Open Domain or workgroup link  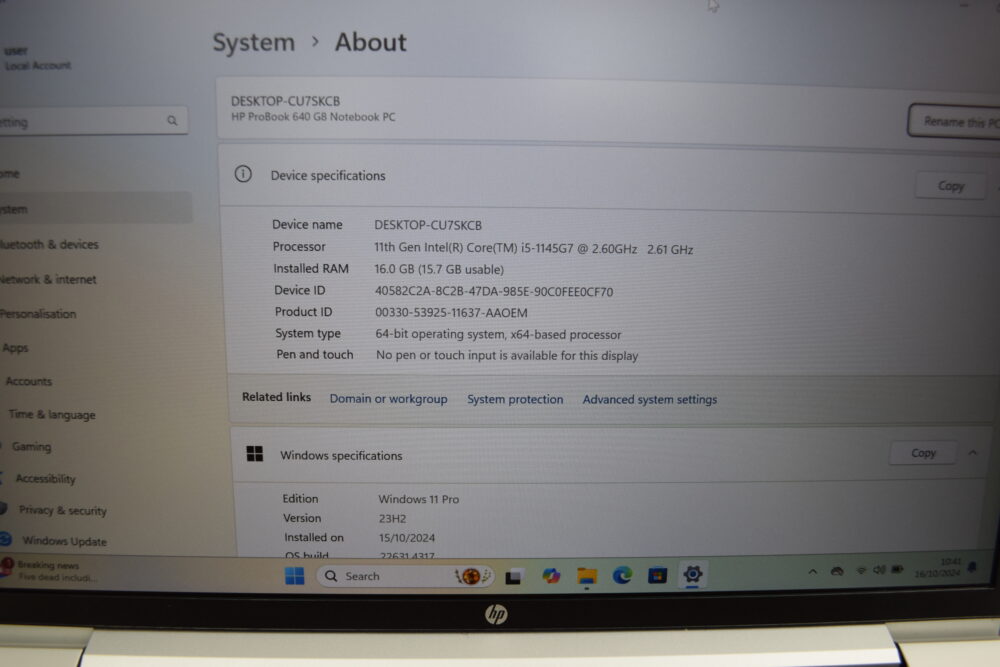click(x=388, y=399)
